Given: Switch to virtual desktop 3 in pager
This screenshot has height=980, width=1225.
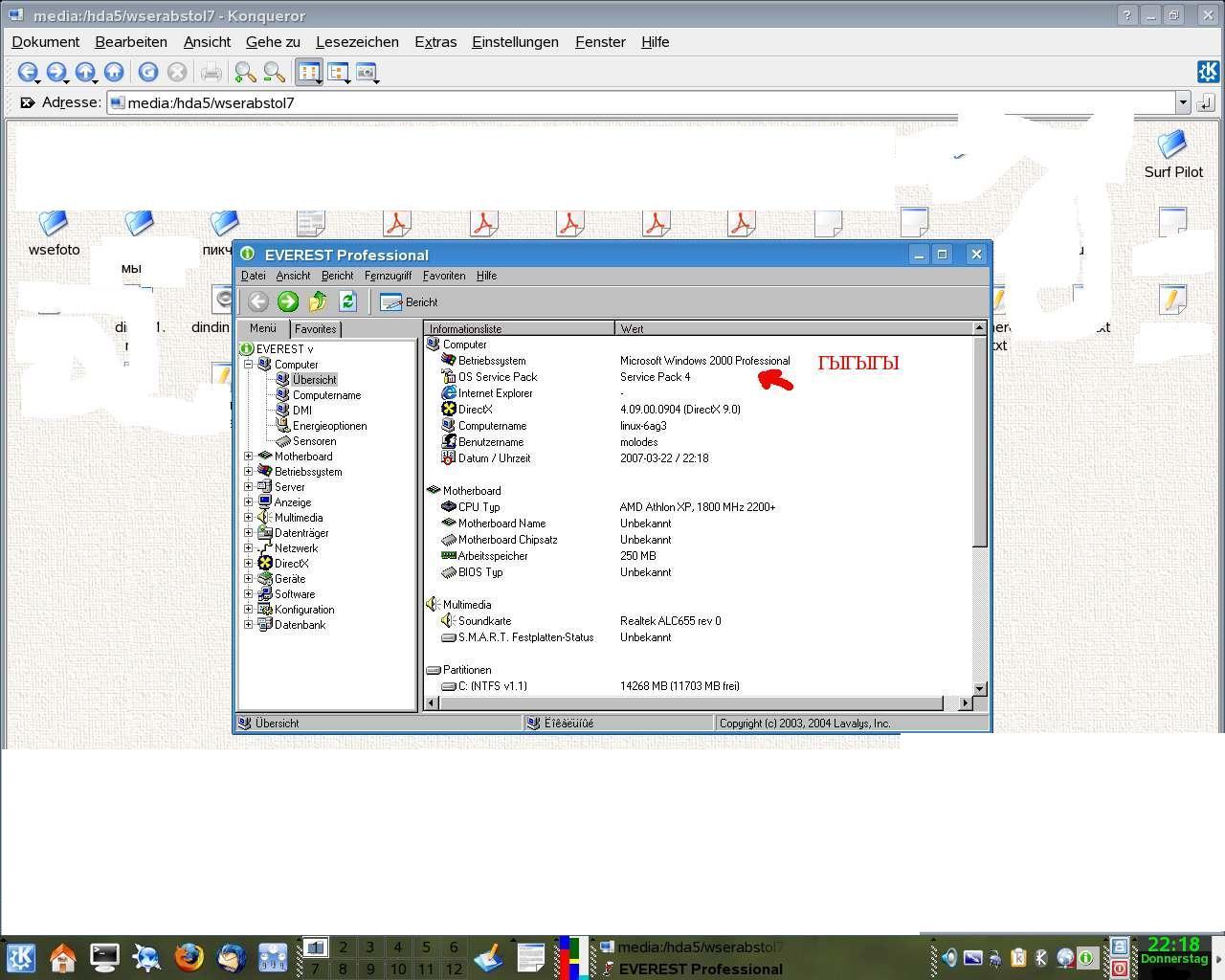Looking at the screenshot, I should click(x=370, y=947).
